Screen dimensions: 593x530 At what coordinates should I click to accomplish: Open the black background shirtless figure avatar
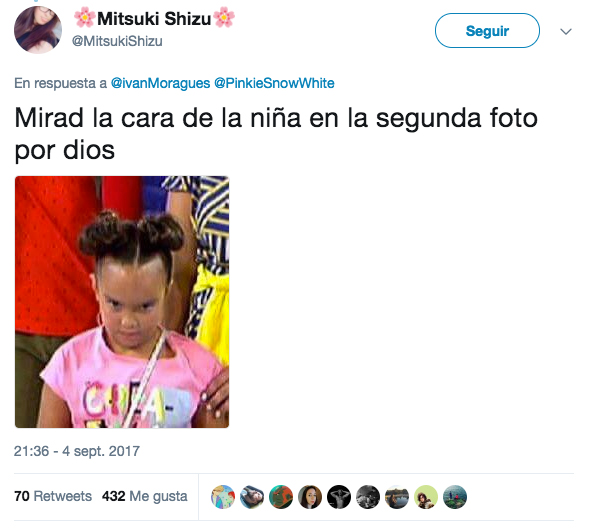[x=339, y=497]
